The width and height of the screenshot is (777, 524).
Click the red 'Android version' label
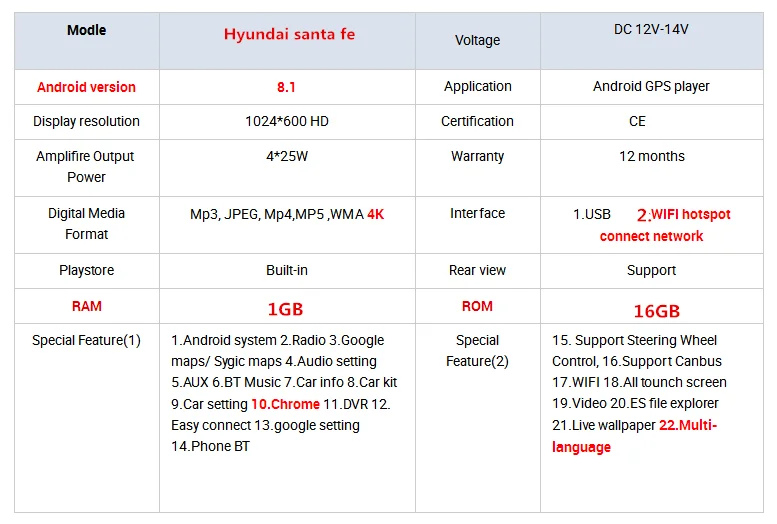coord(86,87)
